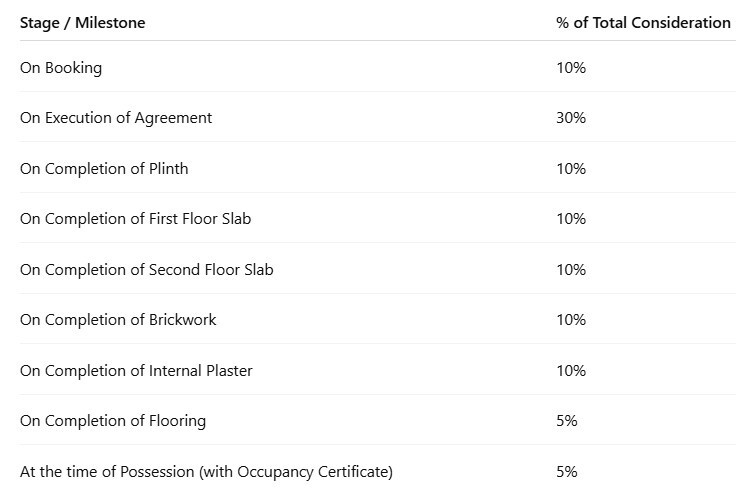The height and width of the screenshot is (496, 736).
Task: Click the 10% value for On Booking
Action: pos(571,68)
